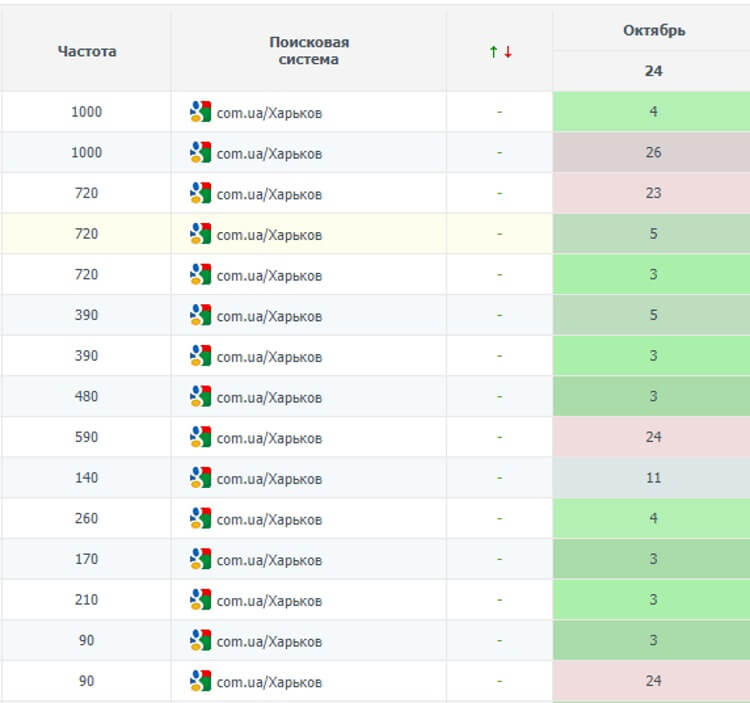750x703 pixels.
Task: Click the Google icon in the 170 frequency row
Action: 200,559
